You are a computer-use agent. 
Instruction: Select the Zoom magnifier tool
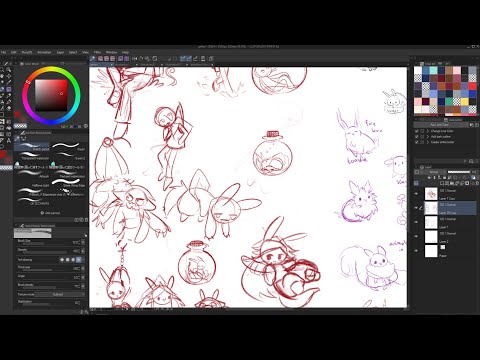click(x=8, y=70)
